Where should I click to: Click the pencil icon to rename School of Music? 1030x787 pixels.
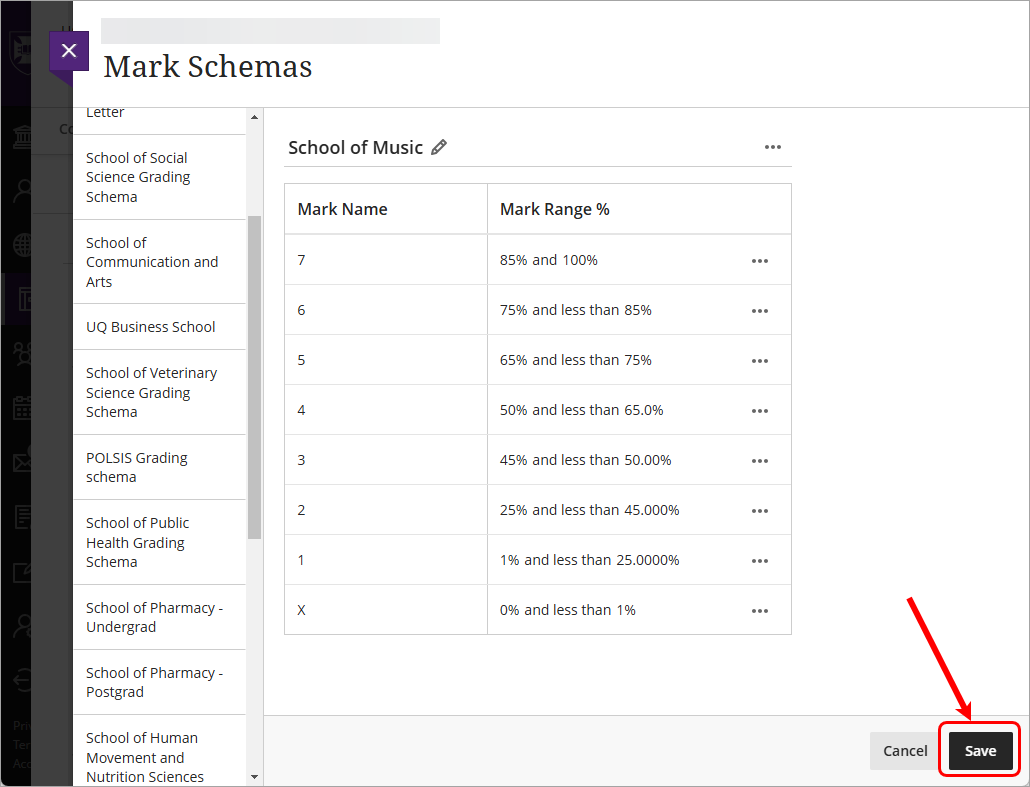[x=439, y=146]
